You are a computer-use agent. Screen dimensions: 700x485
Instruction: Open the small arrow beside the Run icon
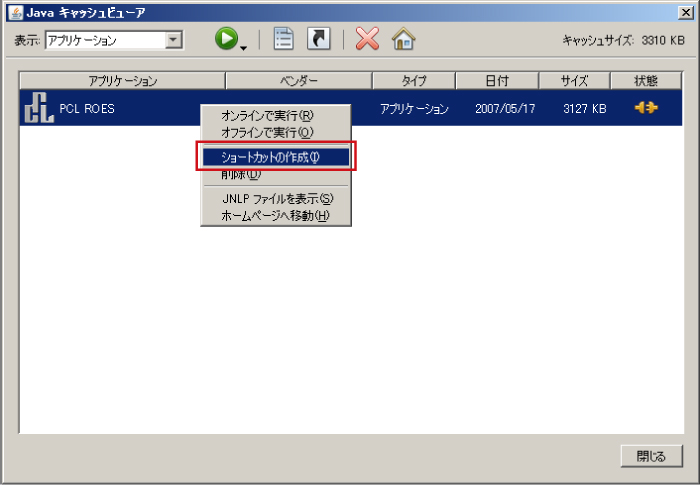242,46
